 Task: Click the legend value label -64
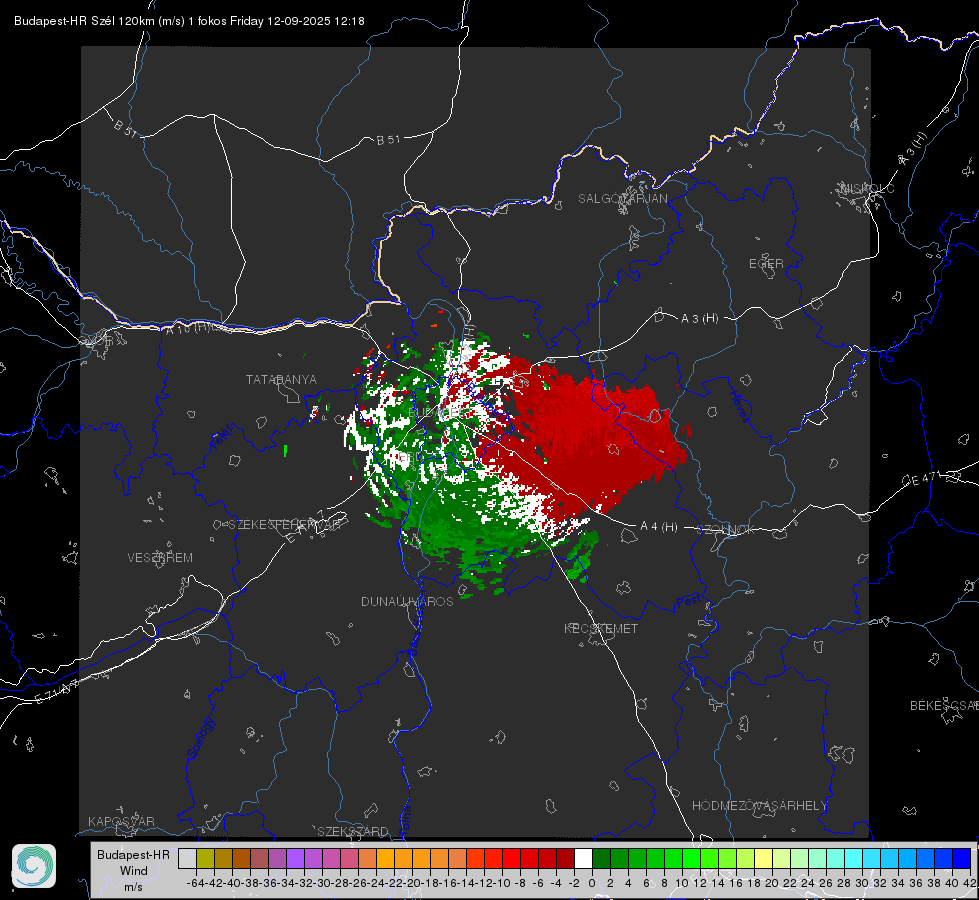tap(196, 883)
